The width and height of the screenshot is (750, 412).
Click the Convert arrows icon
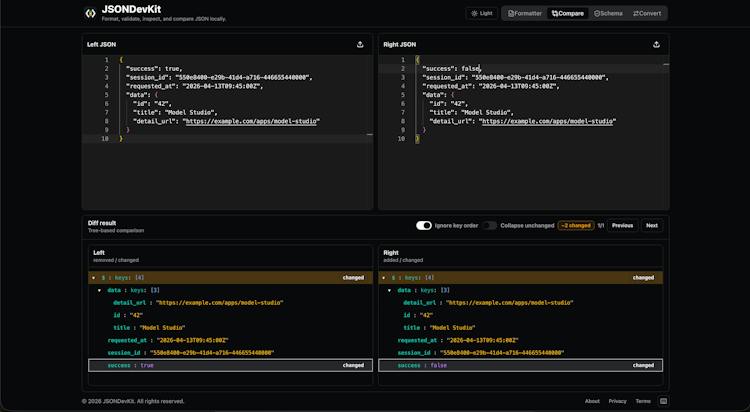click(636, 13)
